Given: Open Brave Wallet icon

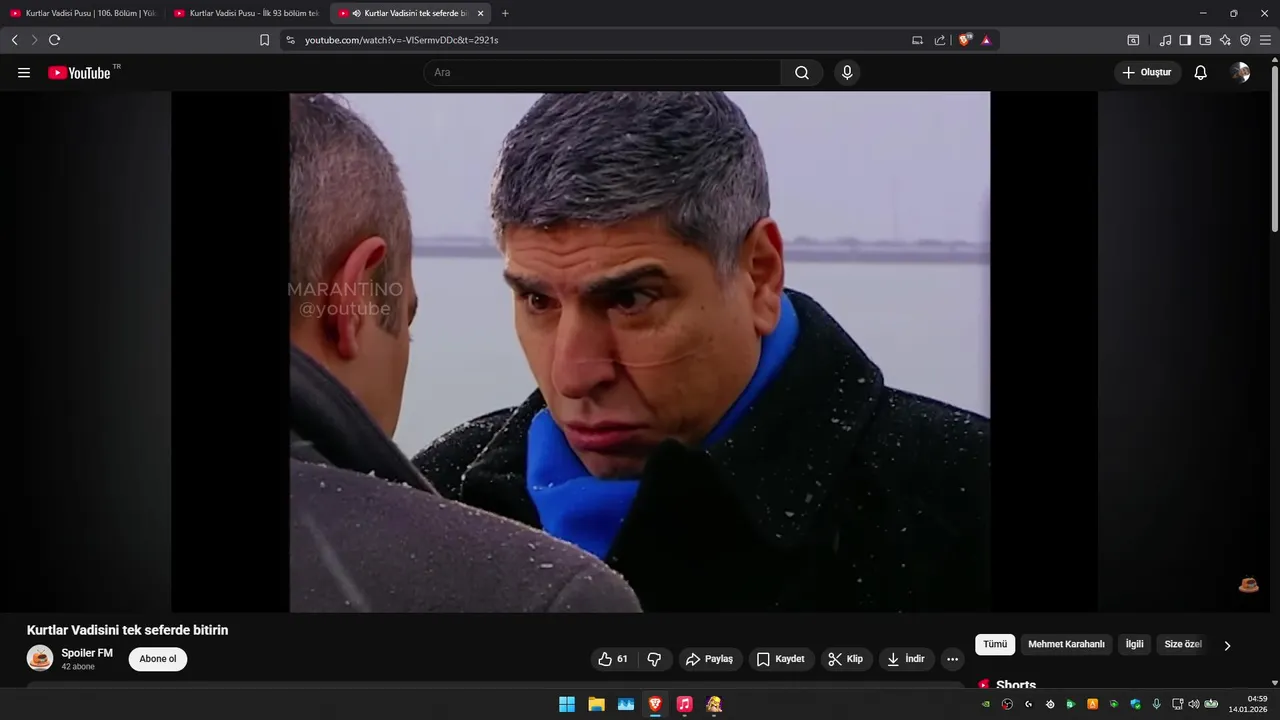Looking at the screenshot, I should point(1205,40).
